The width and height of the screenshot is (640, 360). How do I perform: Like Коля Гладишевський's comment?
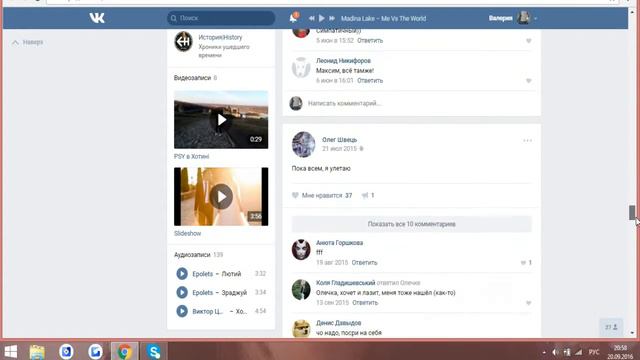(529, 303)
